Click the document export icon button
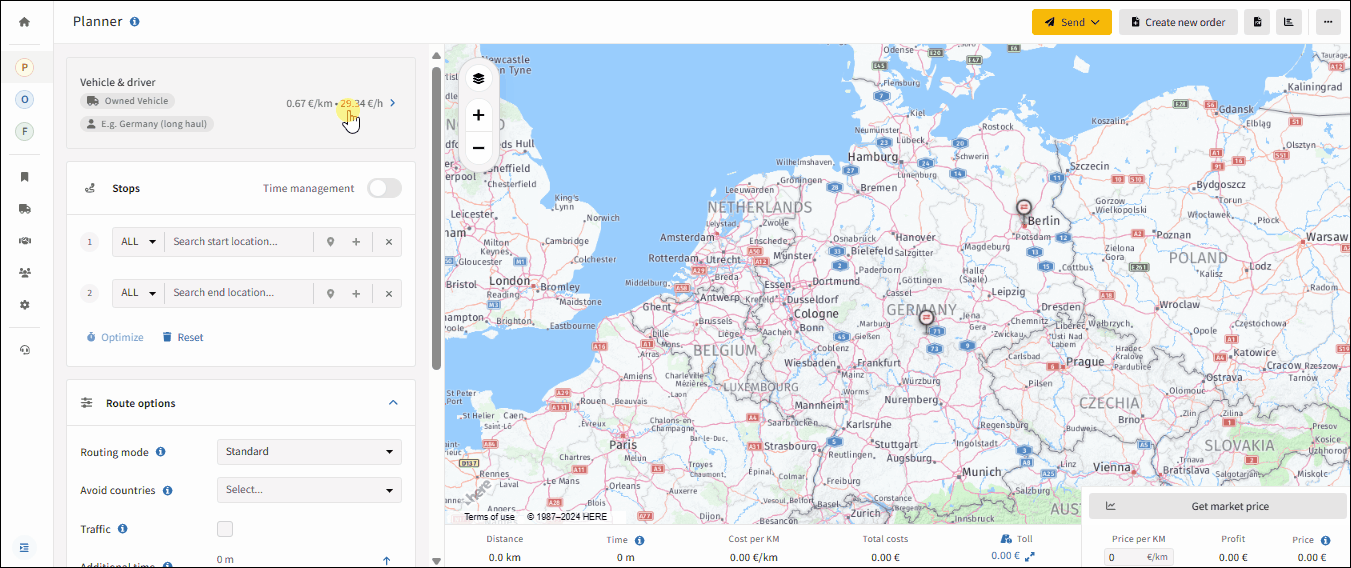The height and width of the screenshot is (568, 1351). [x=1257, y=22]
